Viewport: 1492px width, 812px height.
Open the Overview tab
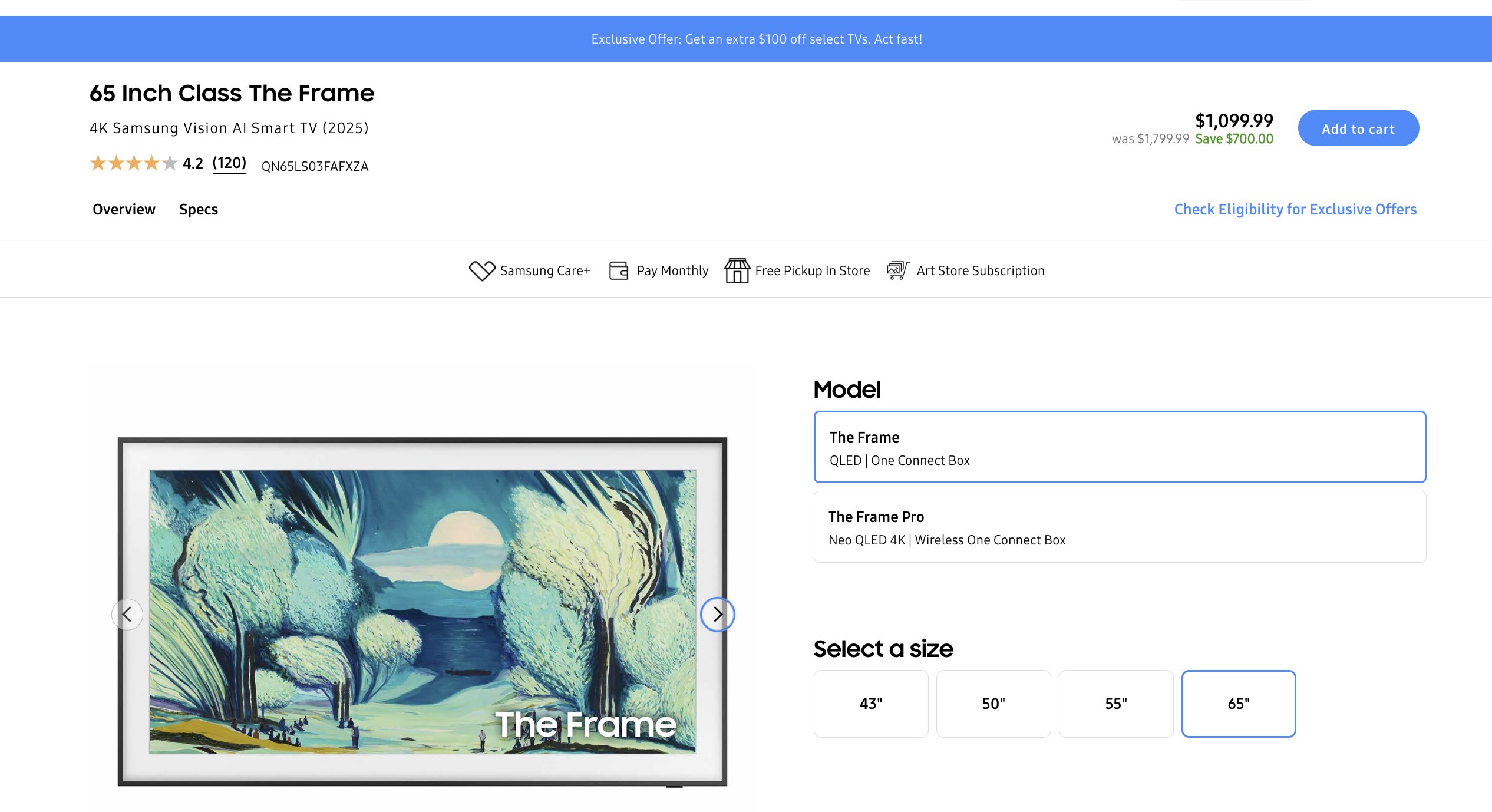[124, 210]
